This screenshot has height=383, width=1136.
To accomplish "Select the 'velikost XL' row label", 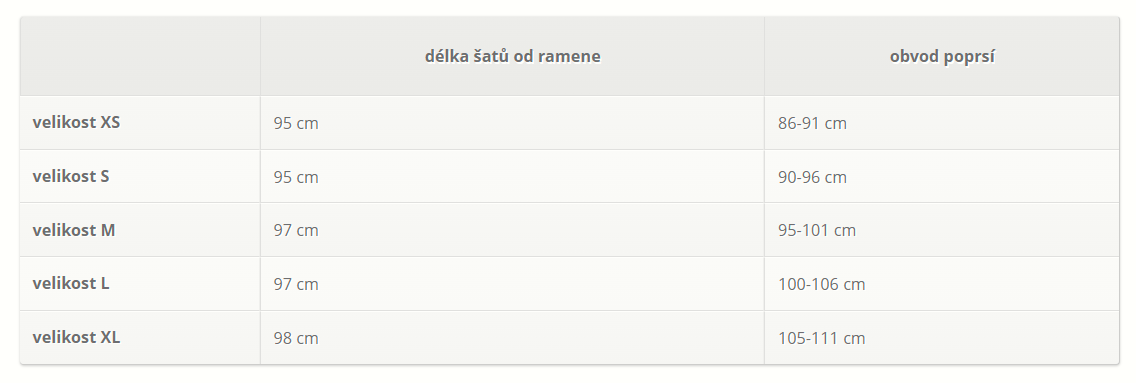I will [76, 337].
